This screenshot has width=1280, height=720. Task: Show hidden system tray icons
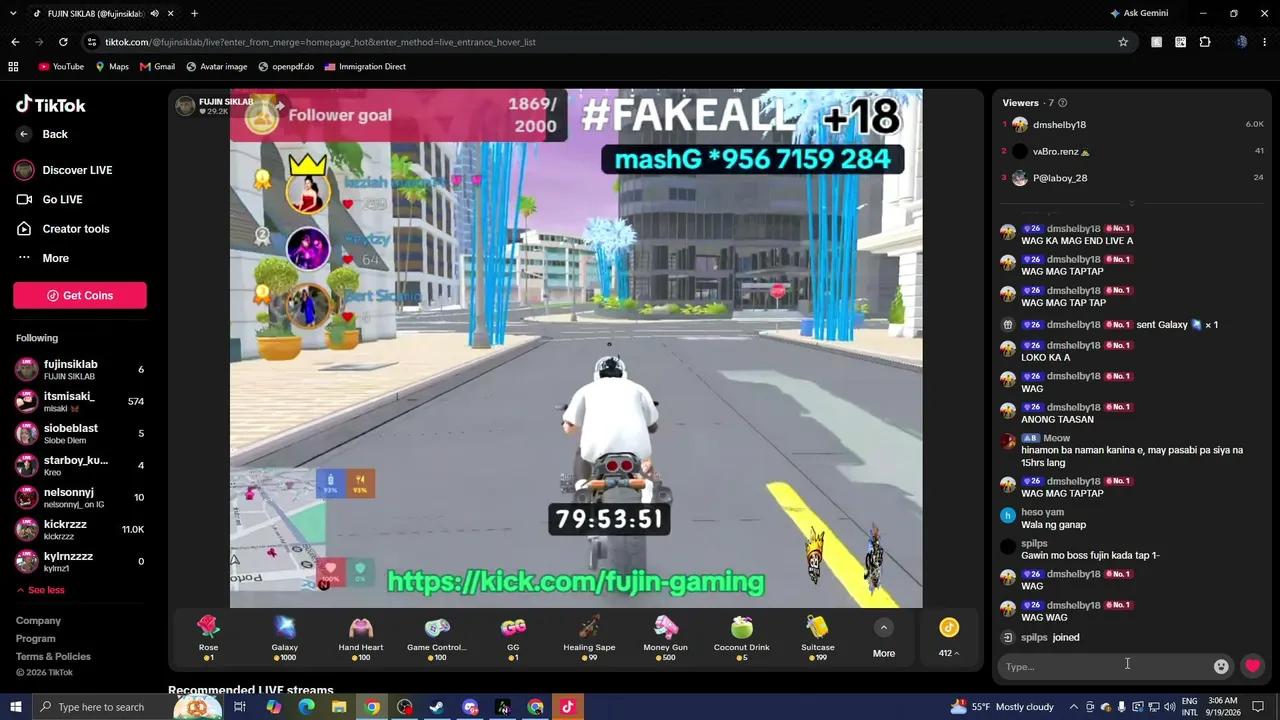coord(1074,707)
